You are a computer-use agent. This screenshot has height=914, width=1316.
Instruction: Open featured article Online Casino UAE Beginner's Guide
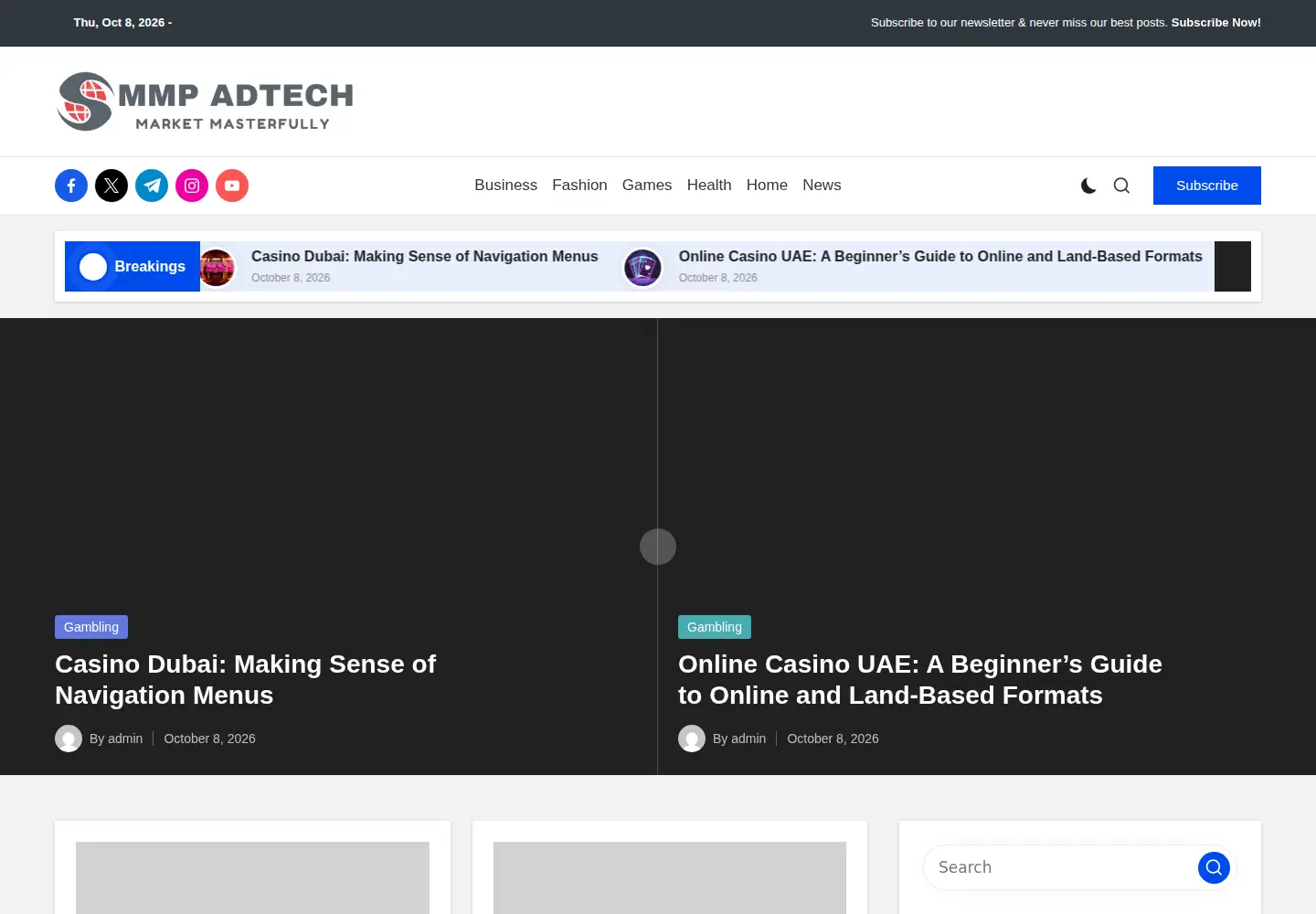[x=920, y=679]
